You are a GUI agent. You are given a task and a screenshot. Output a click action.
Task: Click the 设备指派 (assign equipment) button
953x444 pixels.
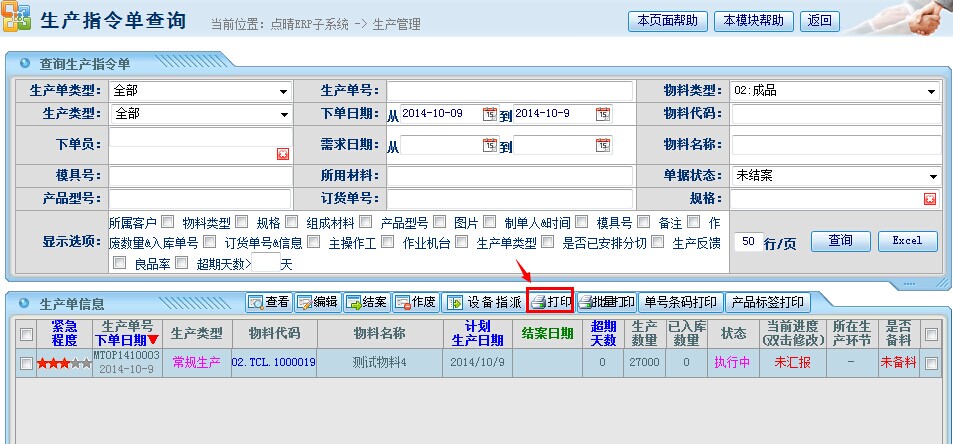click(483, 302)
